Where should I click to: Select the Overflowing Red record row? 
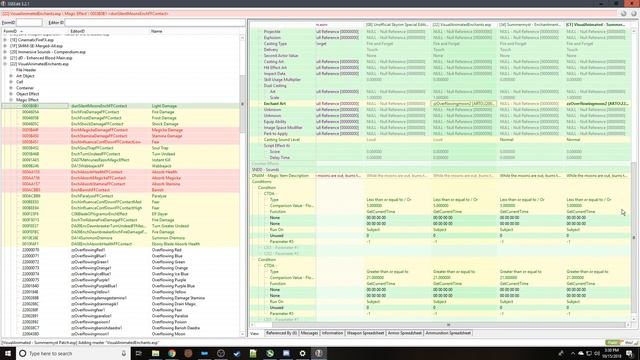[121, 250]
